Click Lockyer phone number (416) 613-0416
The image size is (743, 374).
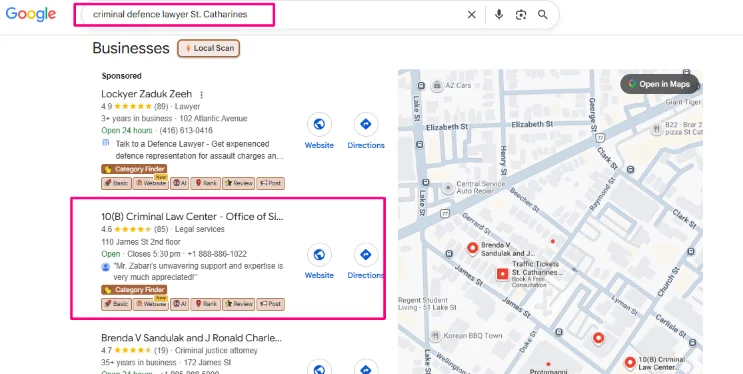186,130
